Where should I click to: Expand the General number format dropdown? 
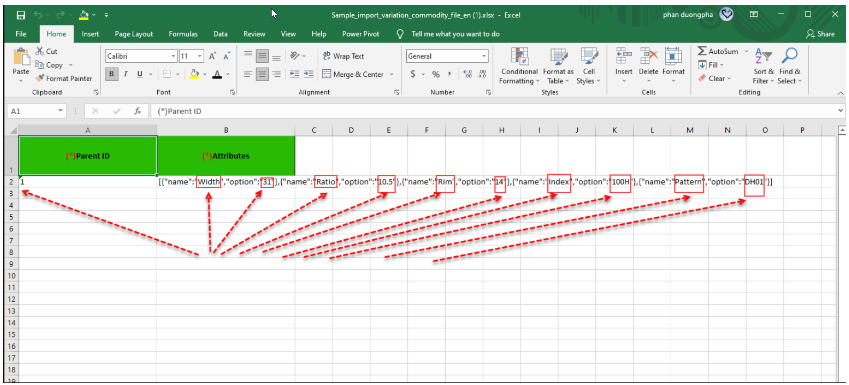point(484,56)
